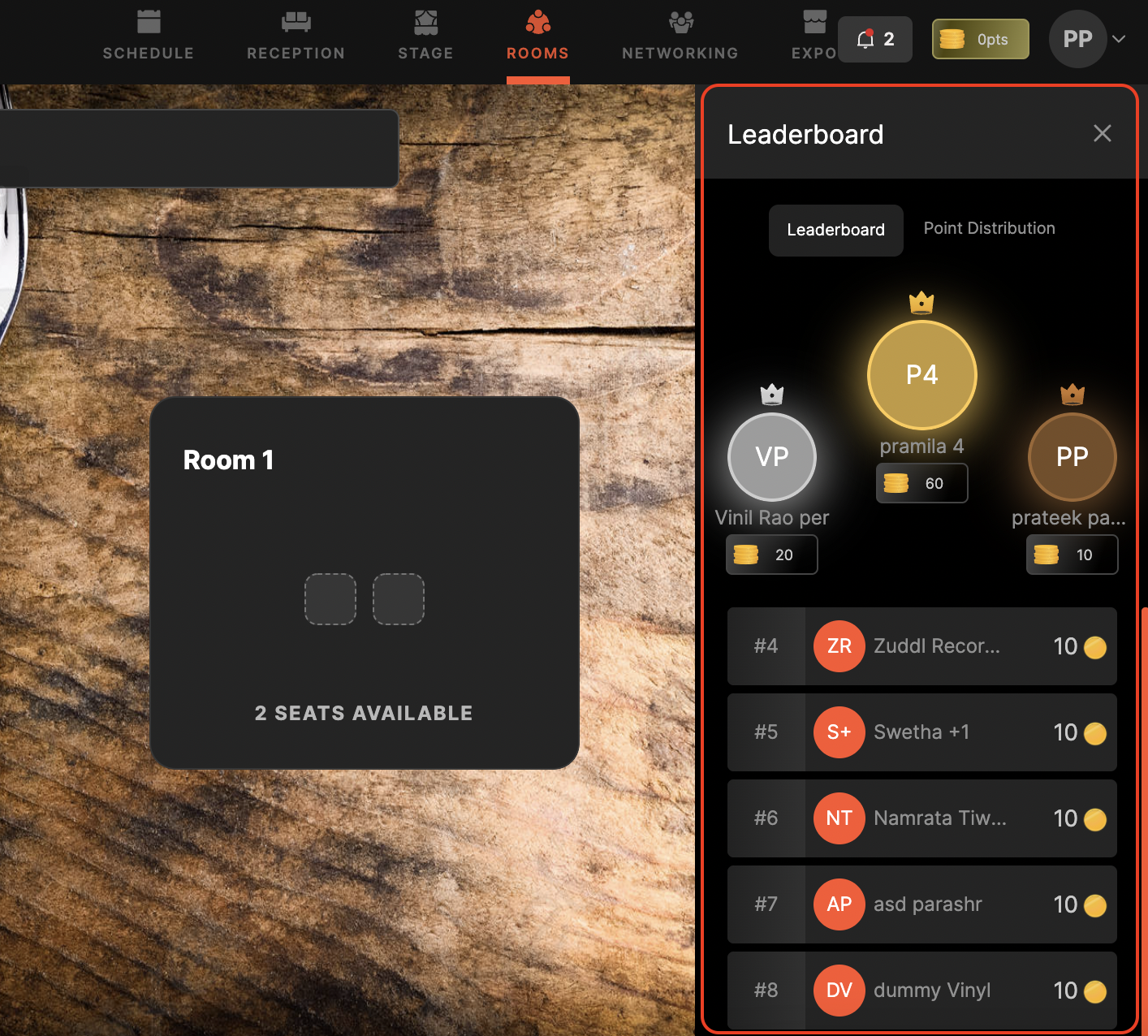
Task: Click the truncated name prateek pa...
Action: (x=1068, y=518)
